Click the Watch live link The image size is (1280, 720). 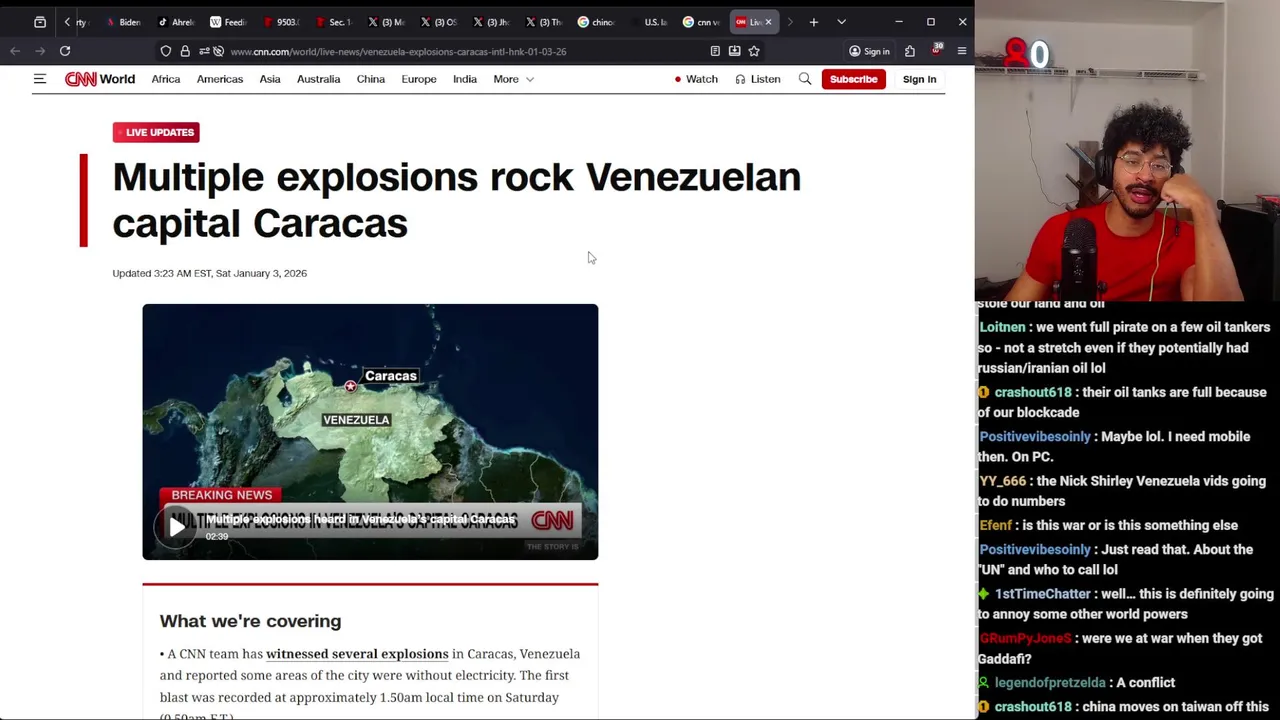(696, 79)
